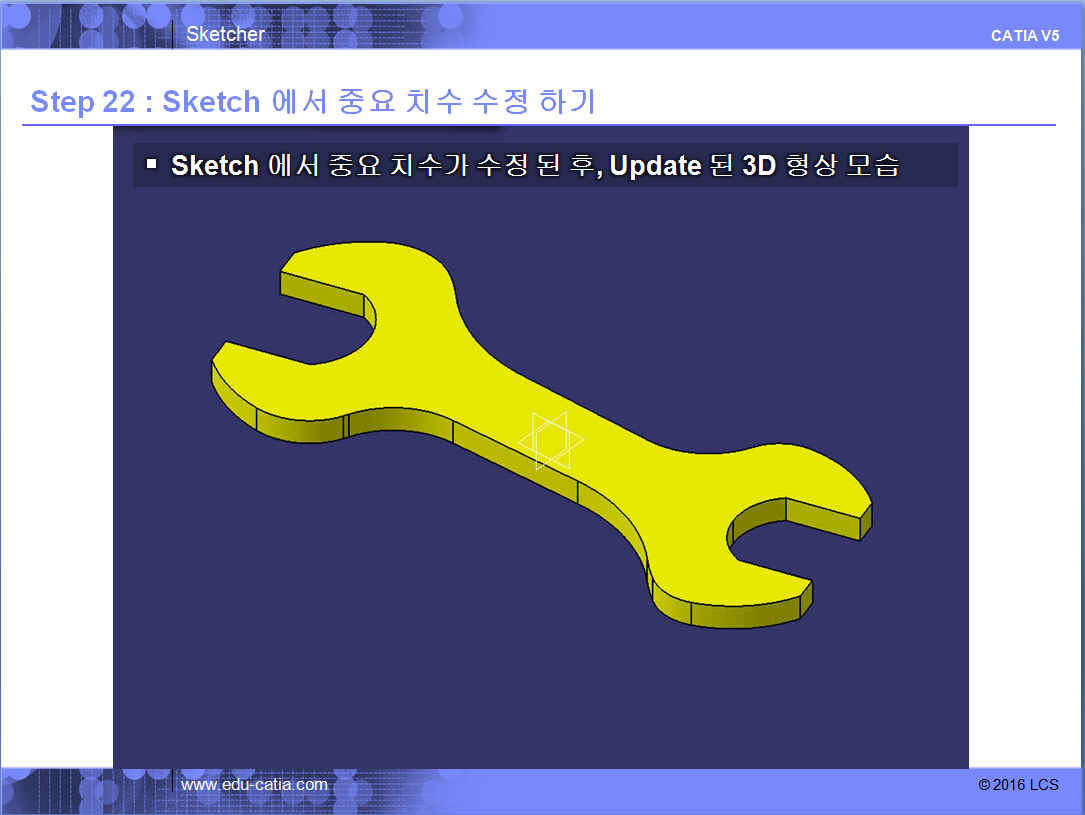This screenshot has width=1085, height=815.
Task: Click the Korean text "중요 치수 수정 하기" in title
Action: coord(433,102)
